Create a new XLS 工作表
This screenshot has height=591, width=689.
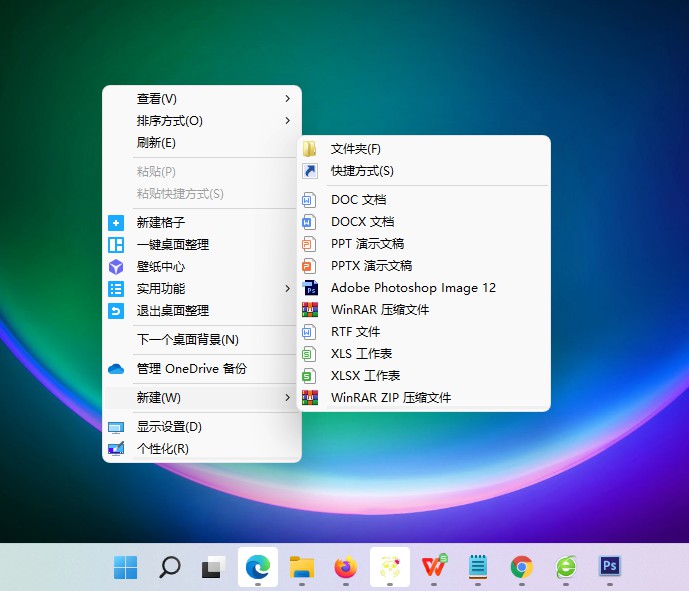[424, 354]
